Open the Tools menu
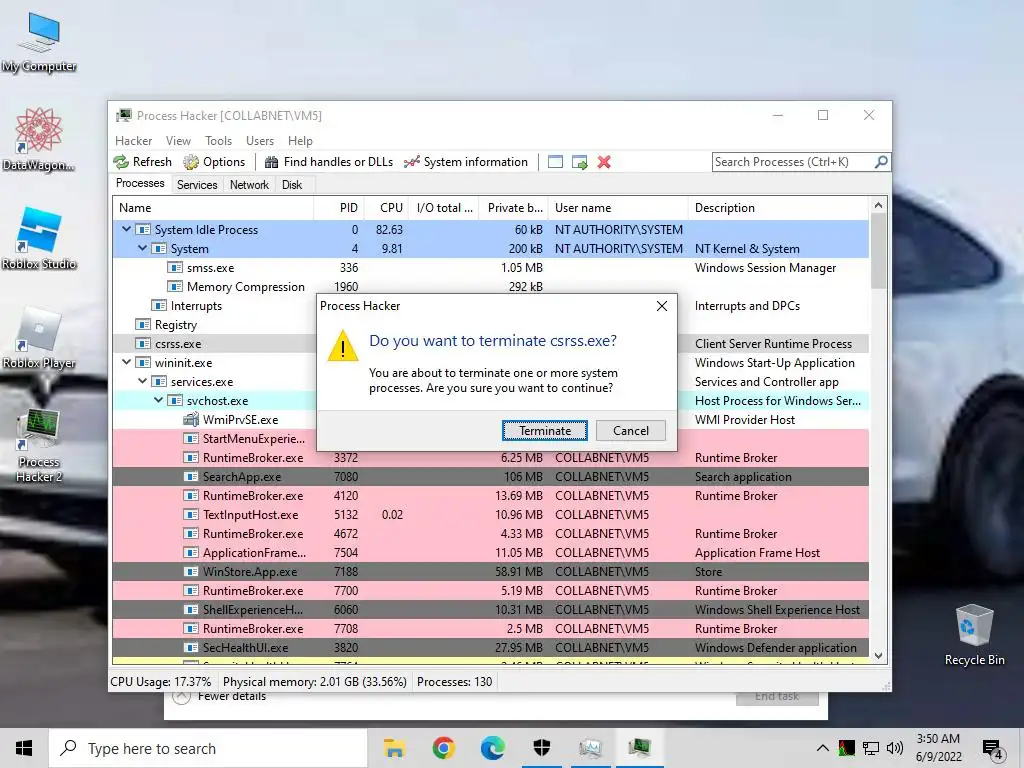1024x768 pixels. tap(218, 140)
